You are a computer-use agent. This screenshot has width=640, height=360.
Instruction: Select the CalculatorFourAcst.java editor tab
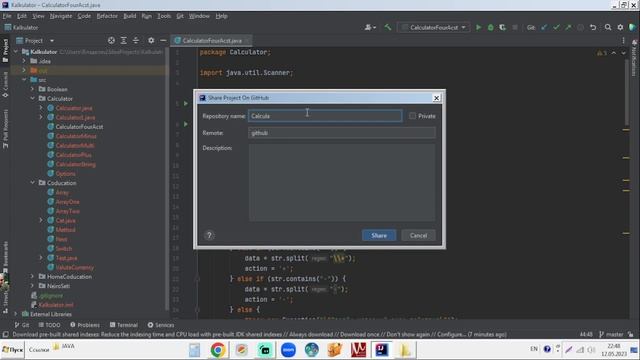pos(211,40)
